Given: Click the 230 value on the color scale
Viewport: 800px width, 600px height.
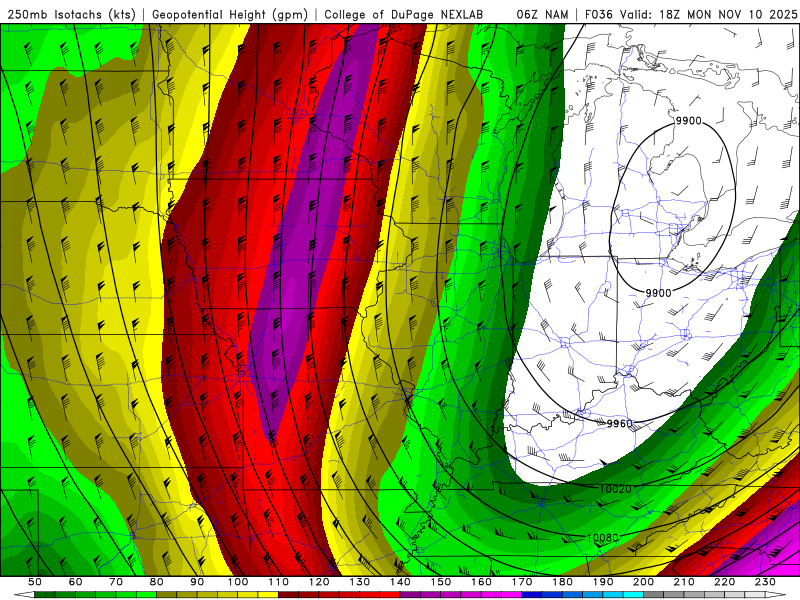Looking at the screenshot, I should 765,582.
